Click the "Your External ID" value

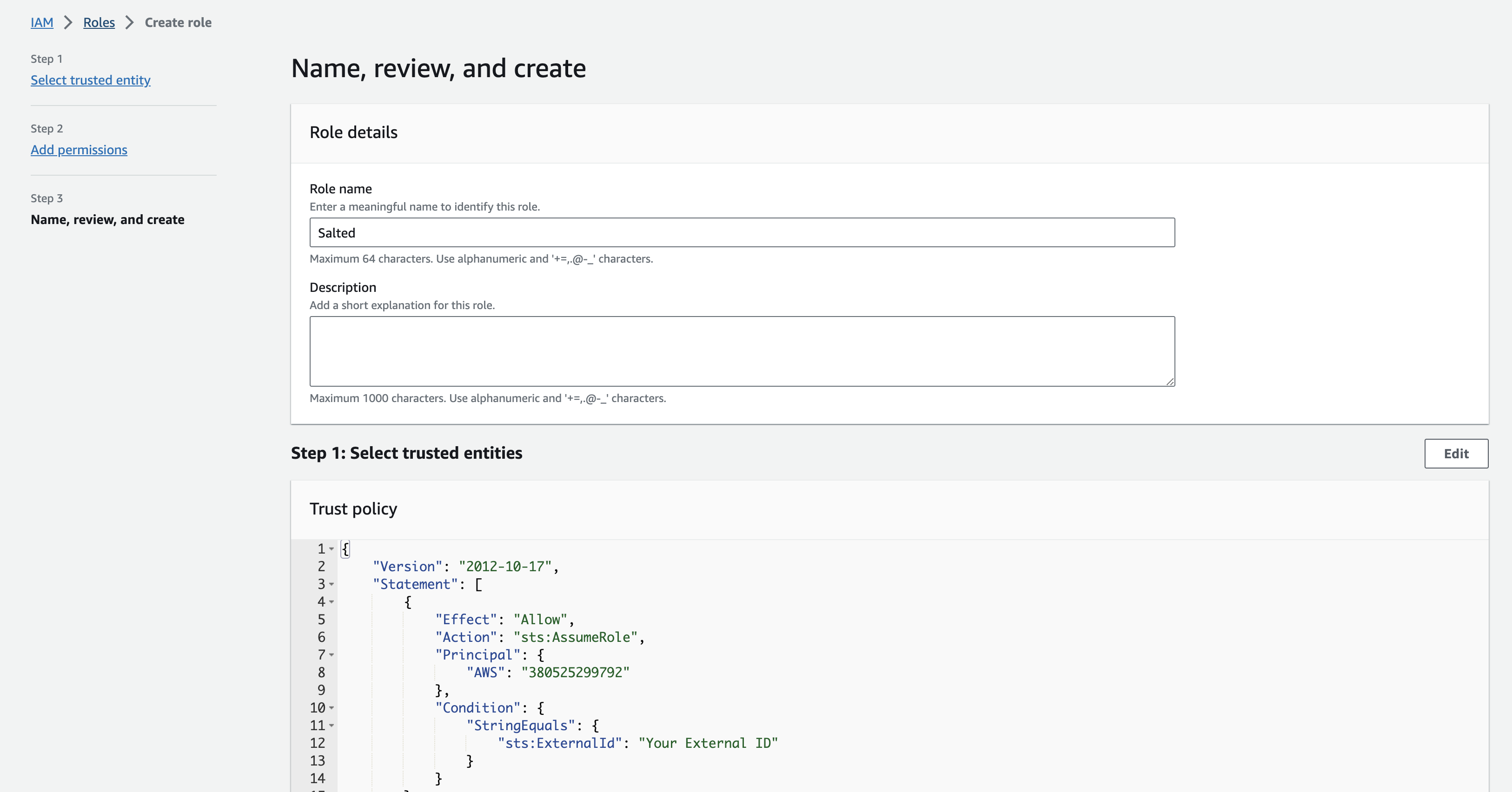click(708, 743)
